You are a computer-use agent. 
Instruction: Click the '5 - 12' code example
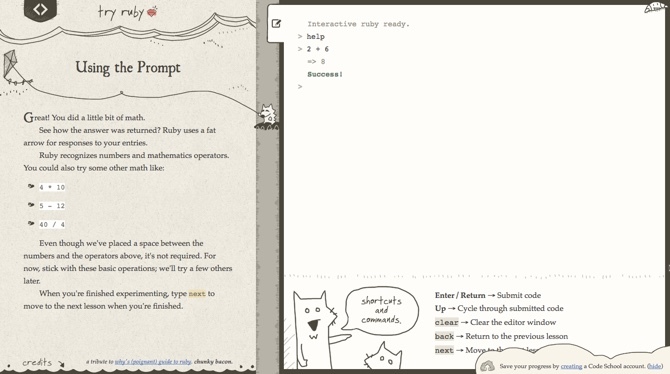52,206
